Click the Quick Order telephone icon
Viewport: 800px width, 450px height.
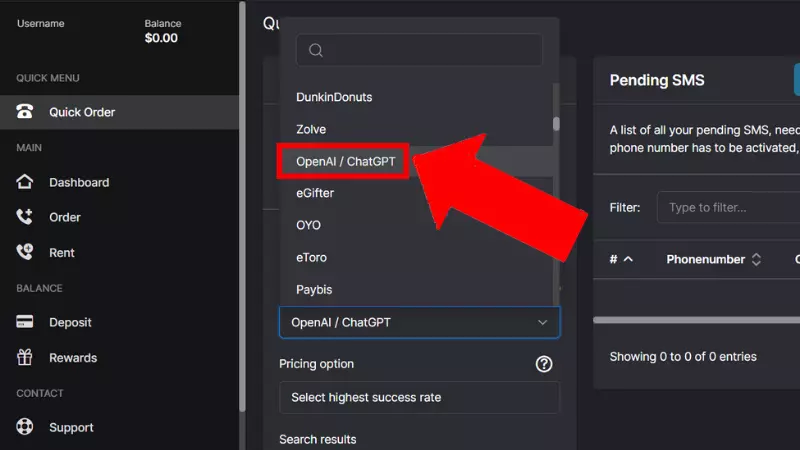24,111
